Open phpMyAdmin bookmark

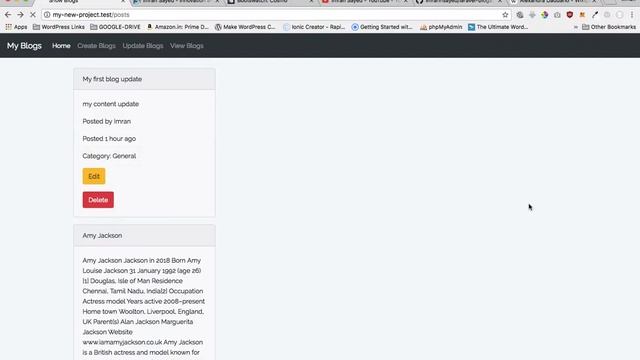tap(441, 27)
